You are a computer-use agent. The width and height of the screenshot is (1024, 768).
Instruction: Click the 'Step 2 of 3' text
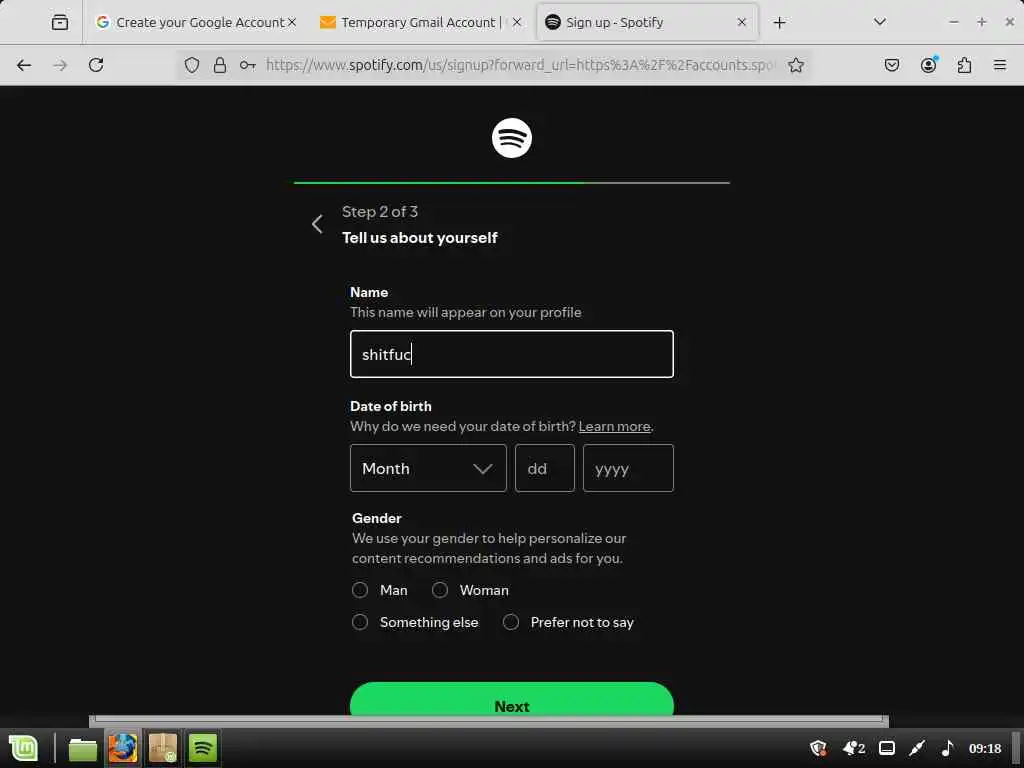pos(379,212)
